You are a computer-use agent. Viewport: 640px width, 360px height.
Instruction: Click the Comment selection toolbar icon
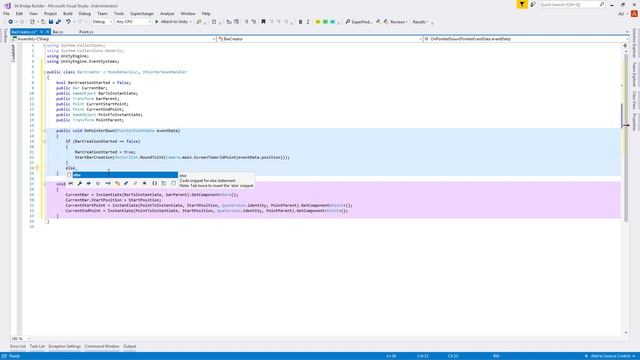point(247,22)
